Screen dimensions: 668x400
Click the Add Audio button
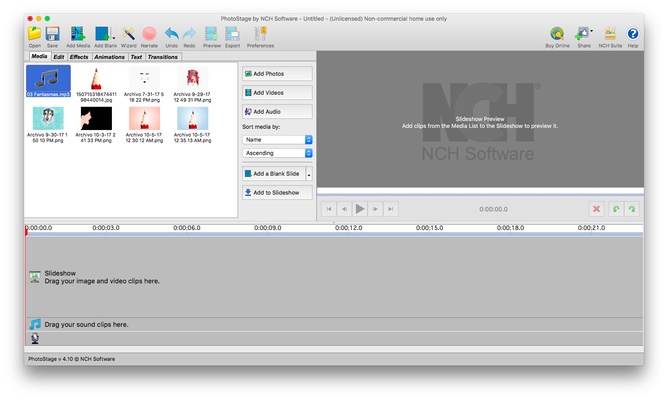pos(277,112)
